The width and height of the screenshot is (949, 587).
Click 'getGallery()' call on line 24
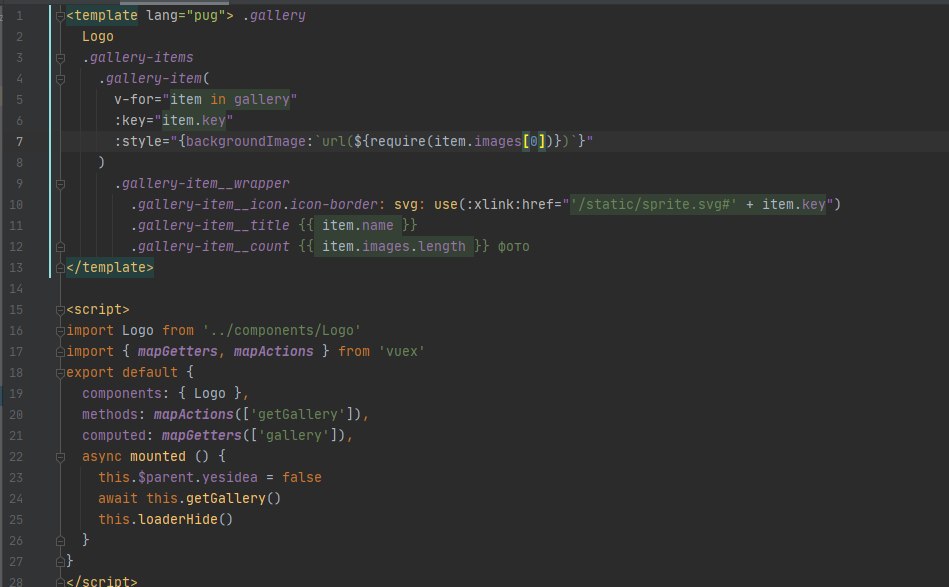[x=233, y=498]
